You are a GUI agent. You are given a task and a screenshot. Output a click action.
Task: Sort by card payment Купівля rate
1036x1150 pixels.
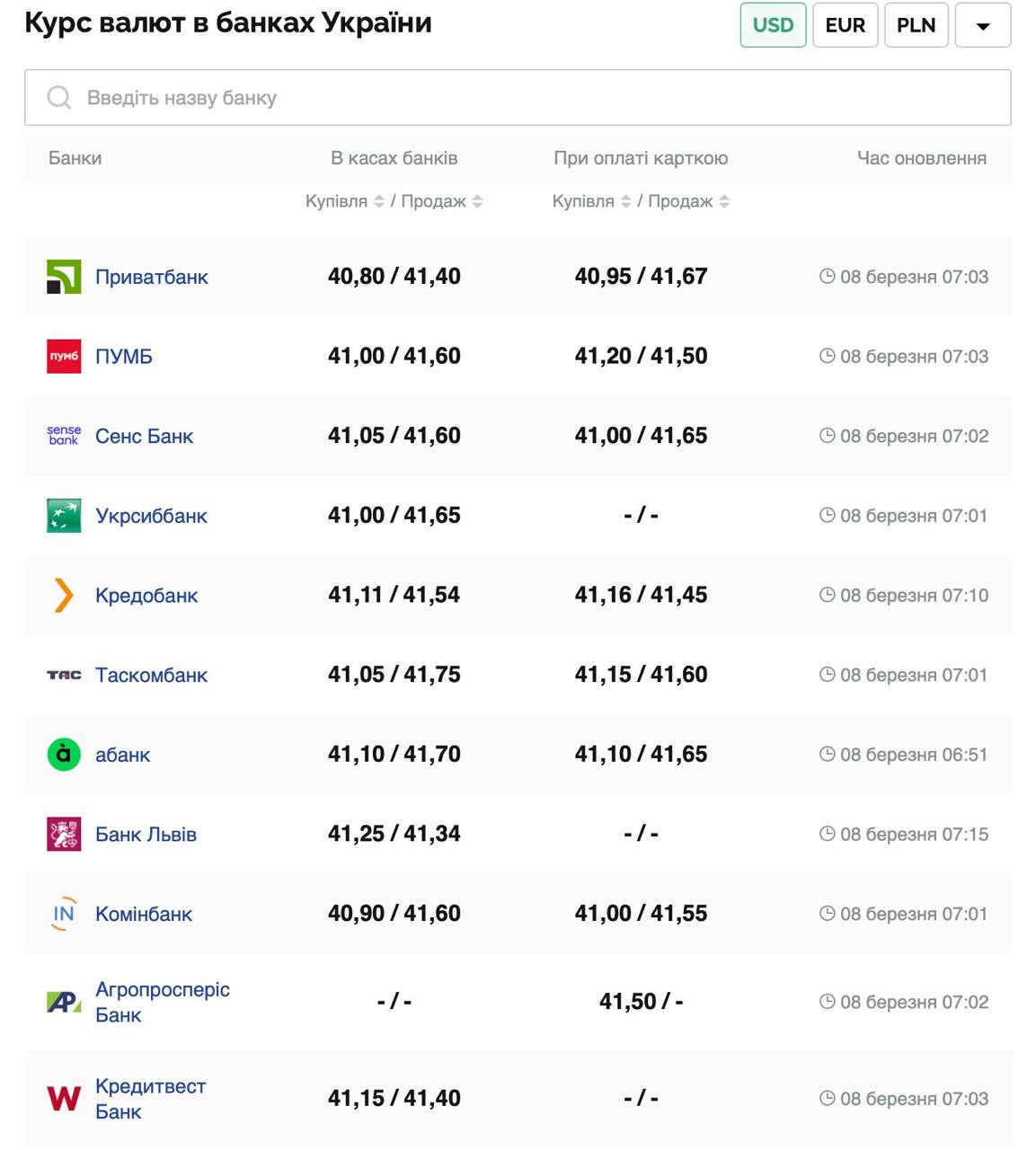(x=626, y=201)
